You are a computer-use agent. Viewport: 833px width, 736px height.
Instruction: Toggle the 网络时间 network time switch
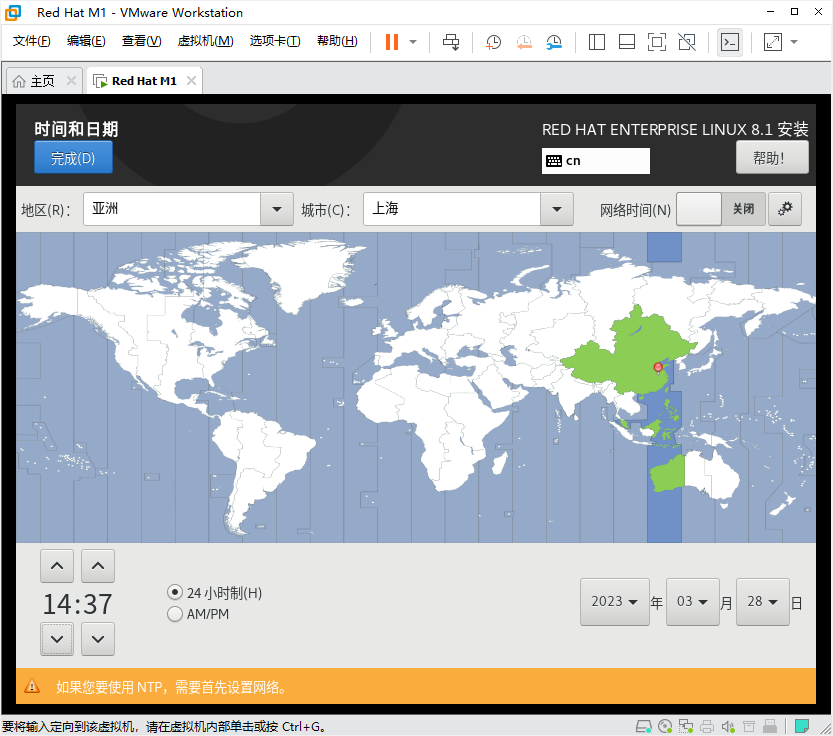(720, 209)
